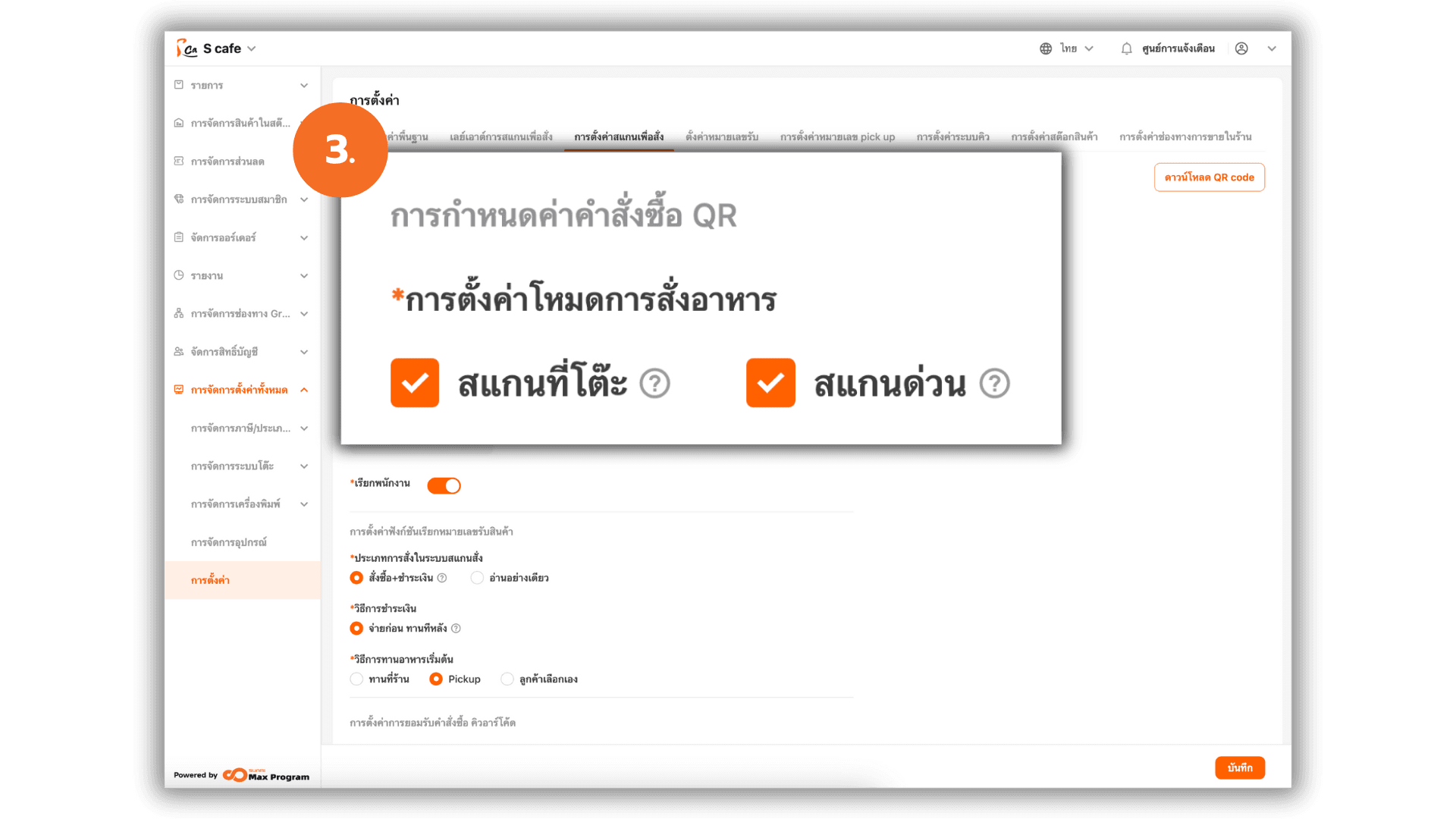Click the globe language icon
Viewport: 1456px width, 819px height.
pyautogui.click(x=1046, y=49)
